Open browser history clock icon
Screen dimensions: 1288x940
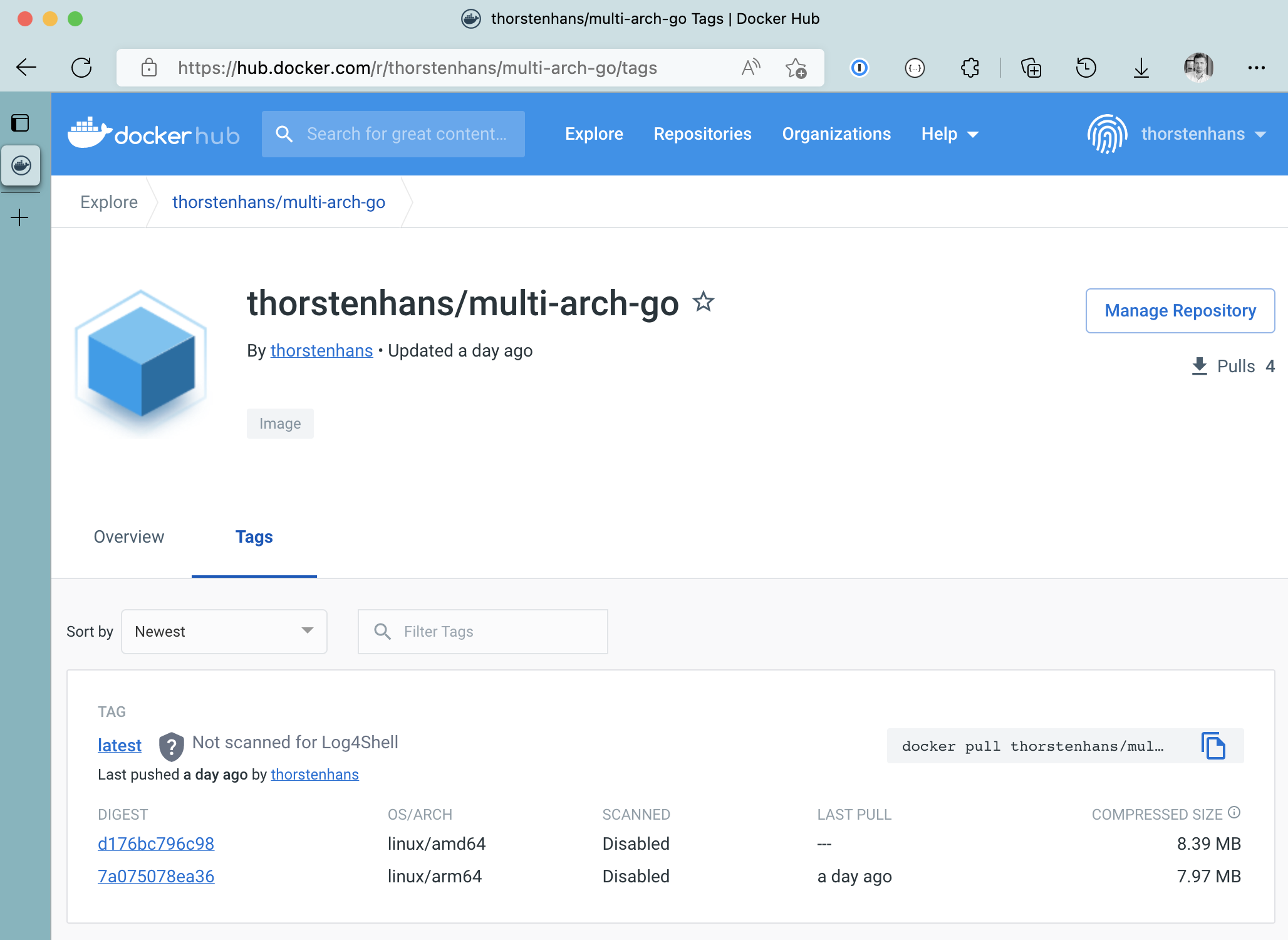point(1086,68)
